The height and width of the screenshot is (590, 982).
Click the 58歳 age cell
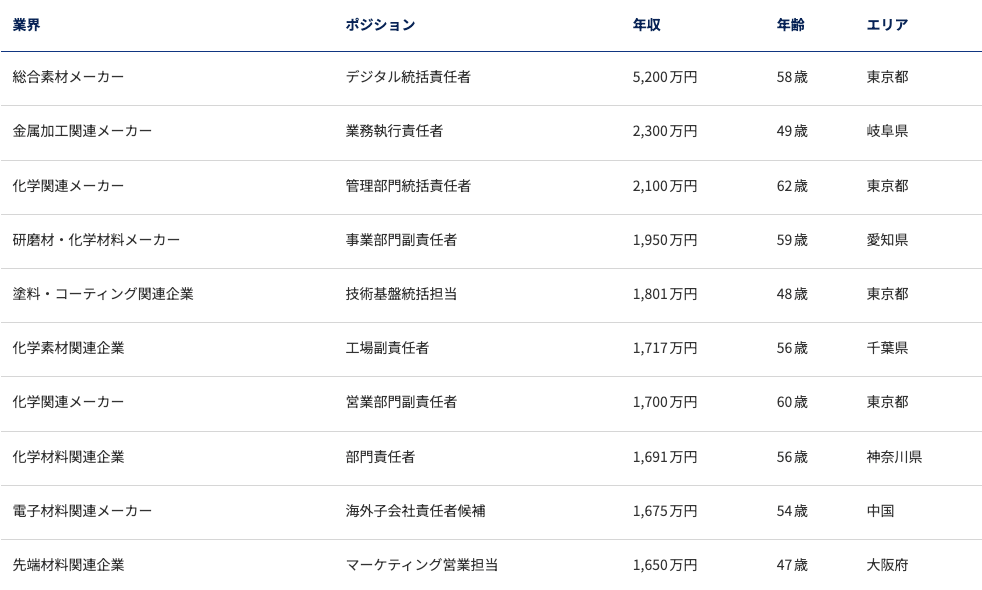[792, 77]
